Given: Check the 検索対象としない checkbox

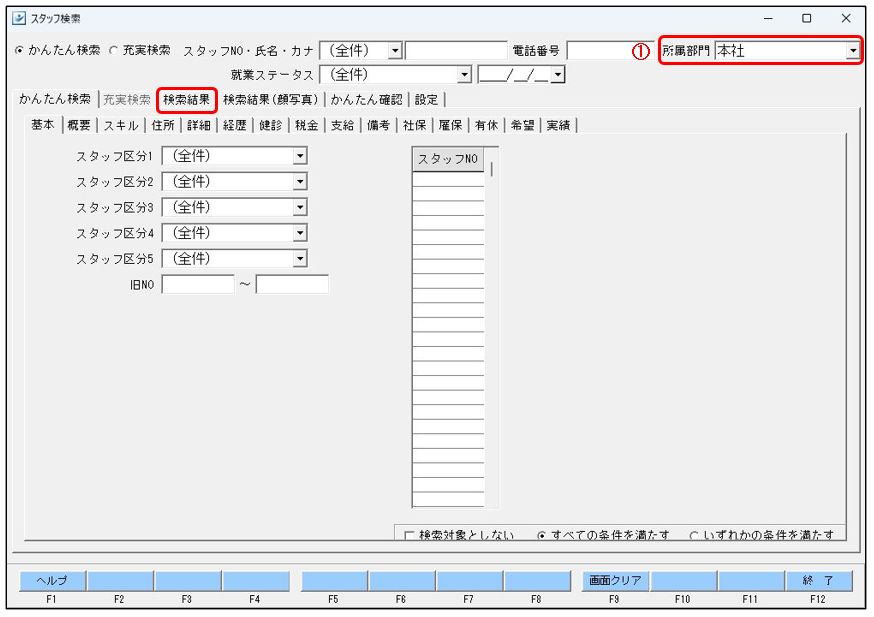Looking at the screenshot, I should coord(409,536).
